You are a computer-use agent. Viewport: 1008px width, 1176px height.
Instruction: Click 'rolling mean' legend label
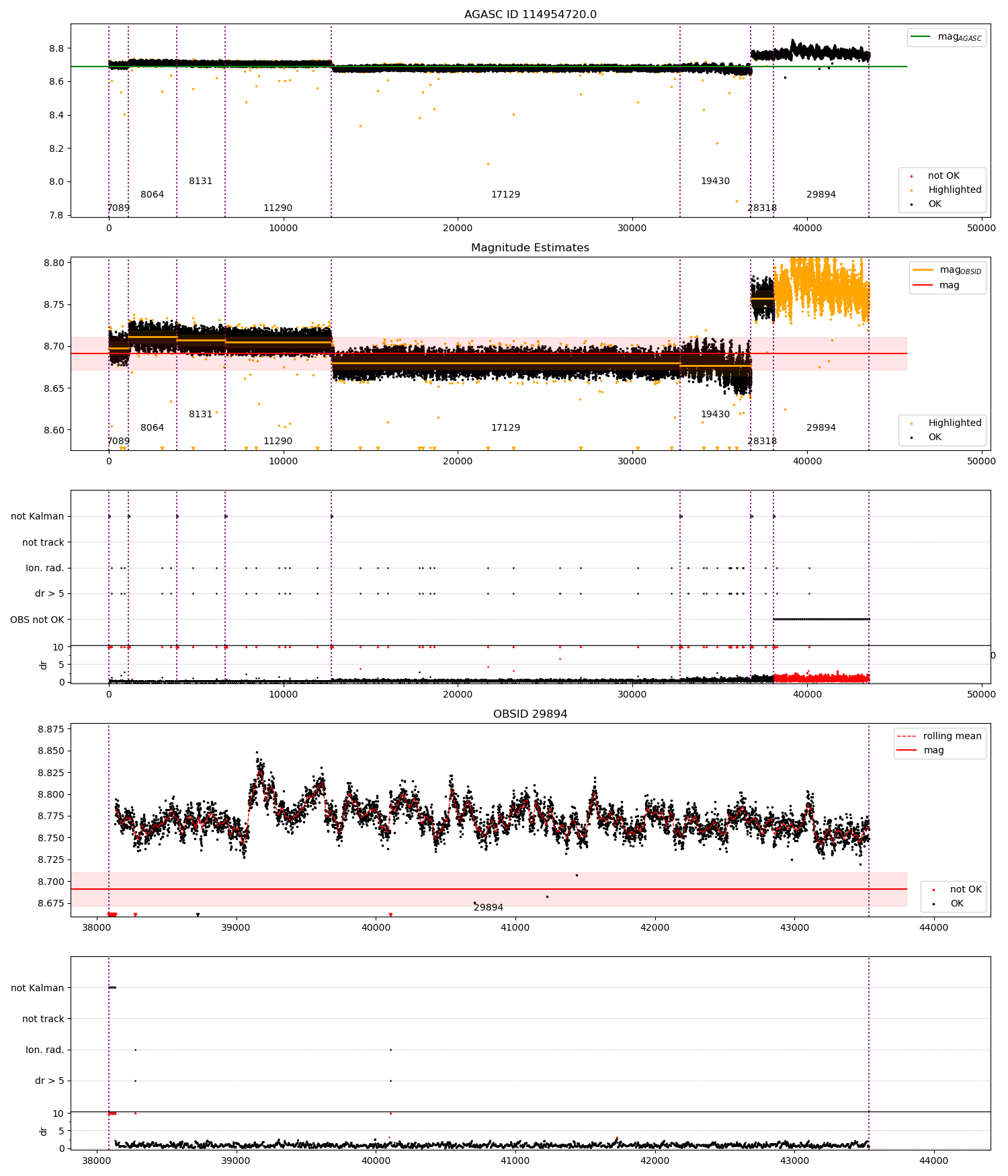pos(952,737)
